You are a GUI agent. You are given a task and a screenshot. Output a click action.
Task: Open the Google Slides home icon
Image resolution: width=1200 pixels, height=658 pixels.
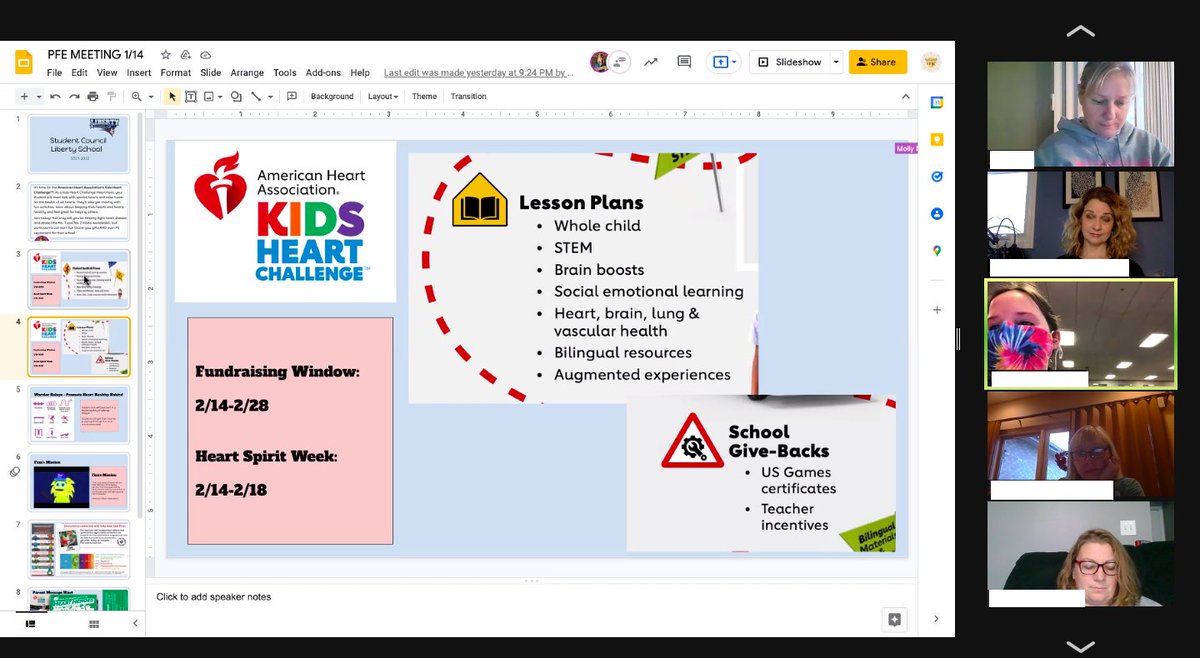[24, 62]
